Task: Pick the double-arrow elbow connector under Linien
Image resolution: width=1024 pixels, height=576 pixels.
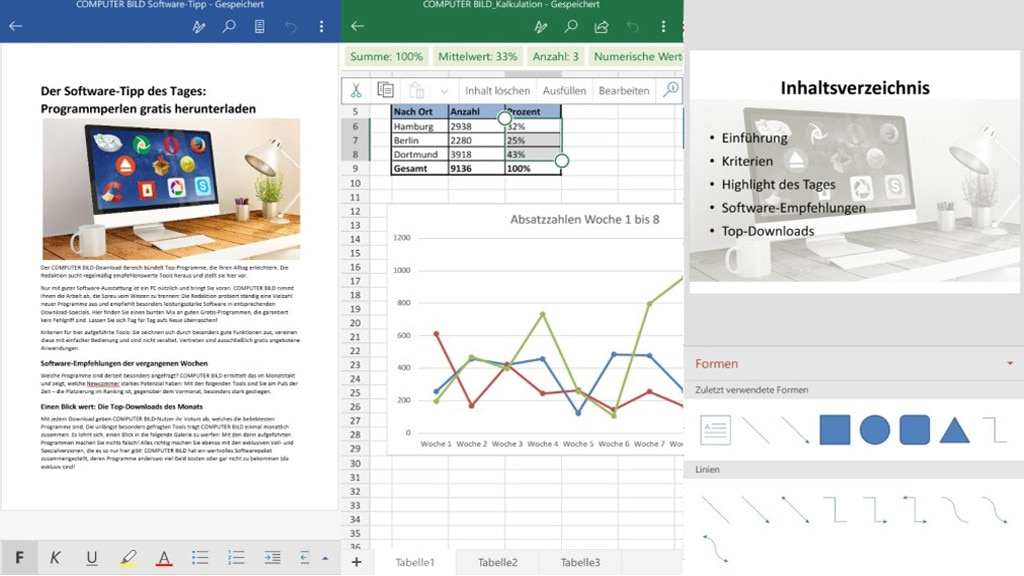Action: 915,509
